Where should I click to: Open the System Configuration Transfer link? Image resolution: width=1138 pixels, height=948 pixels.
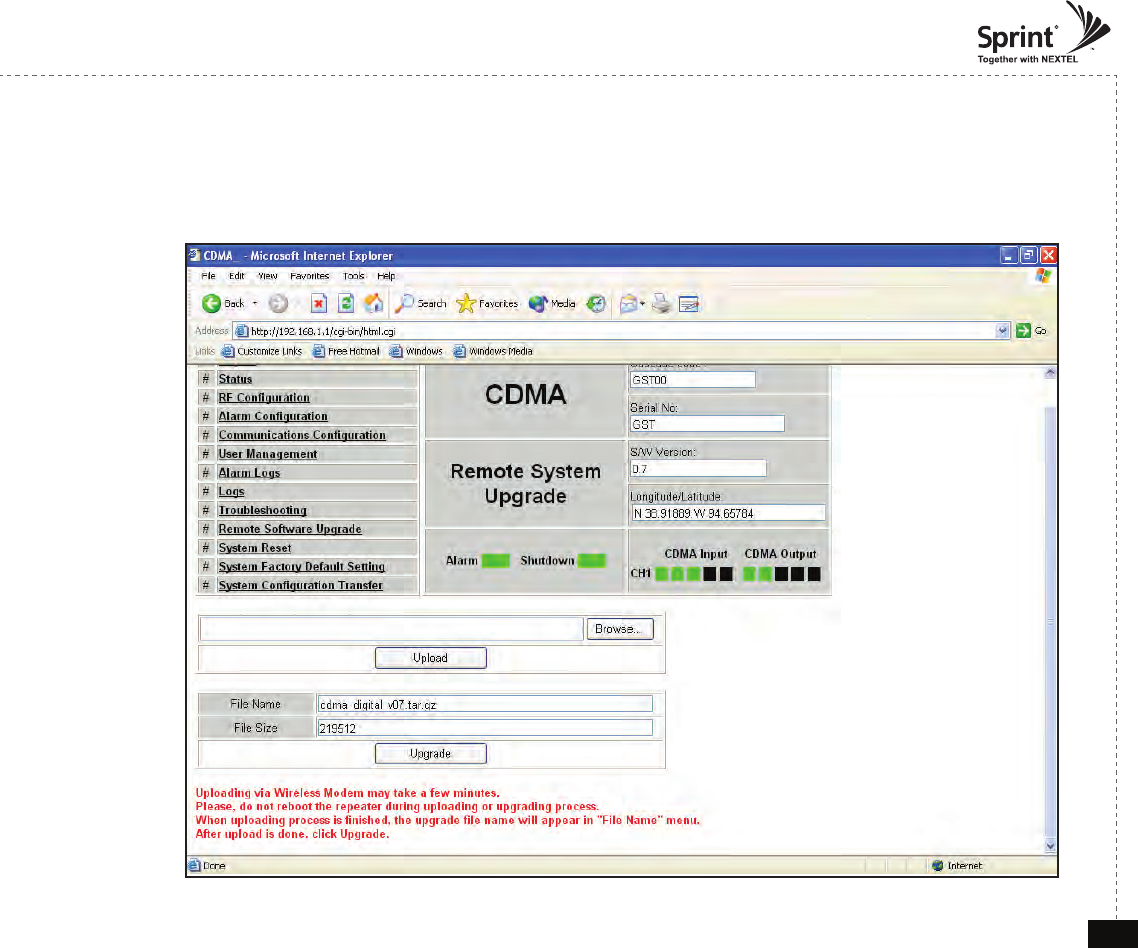[x=300, y=586]
